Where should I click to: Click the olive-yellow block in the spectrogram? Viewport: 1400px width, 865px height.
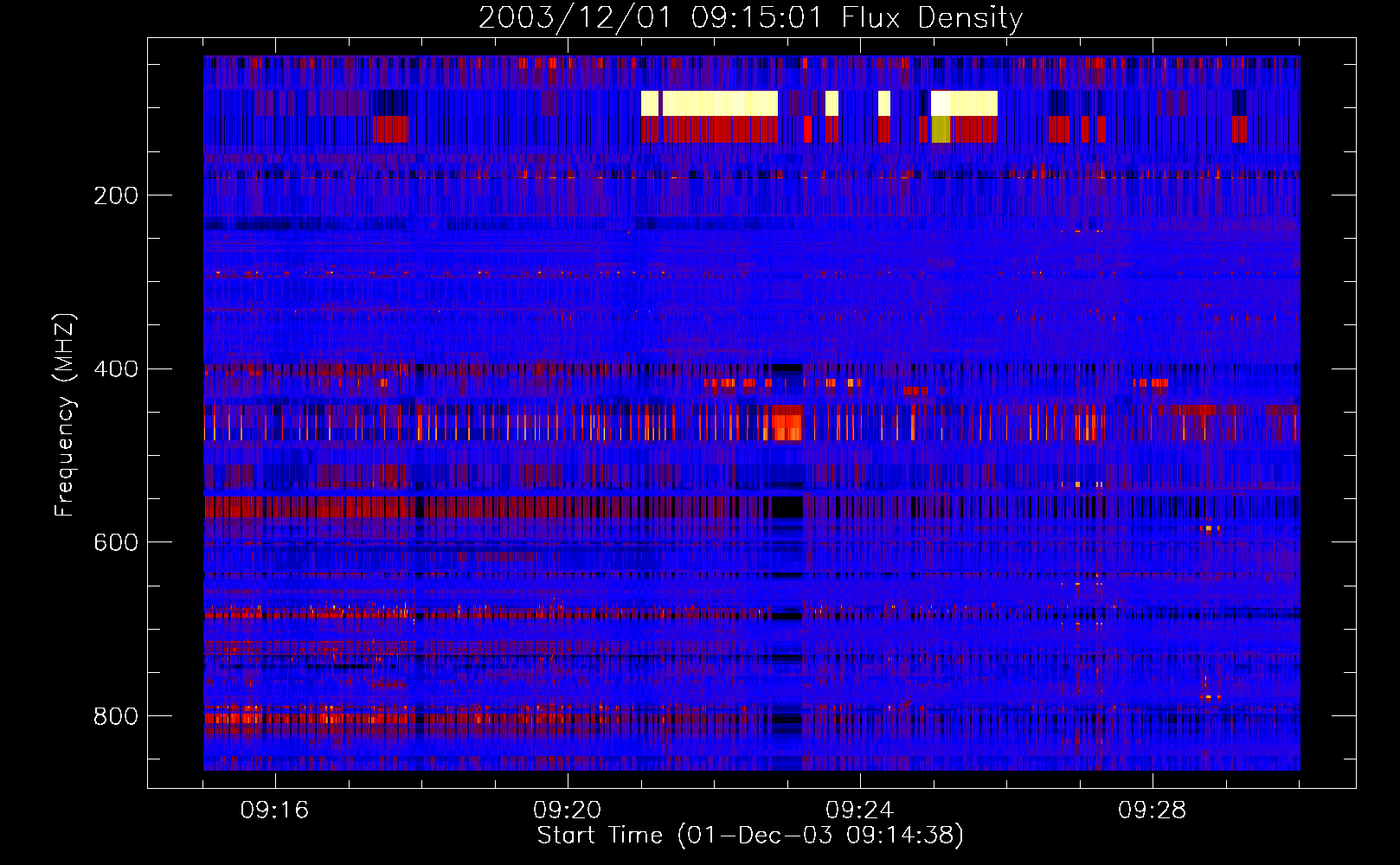(x=941, y=130)
